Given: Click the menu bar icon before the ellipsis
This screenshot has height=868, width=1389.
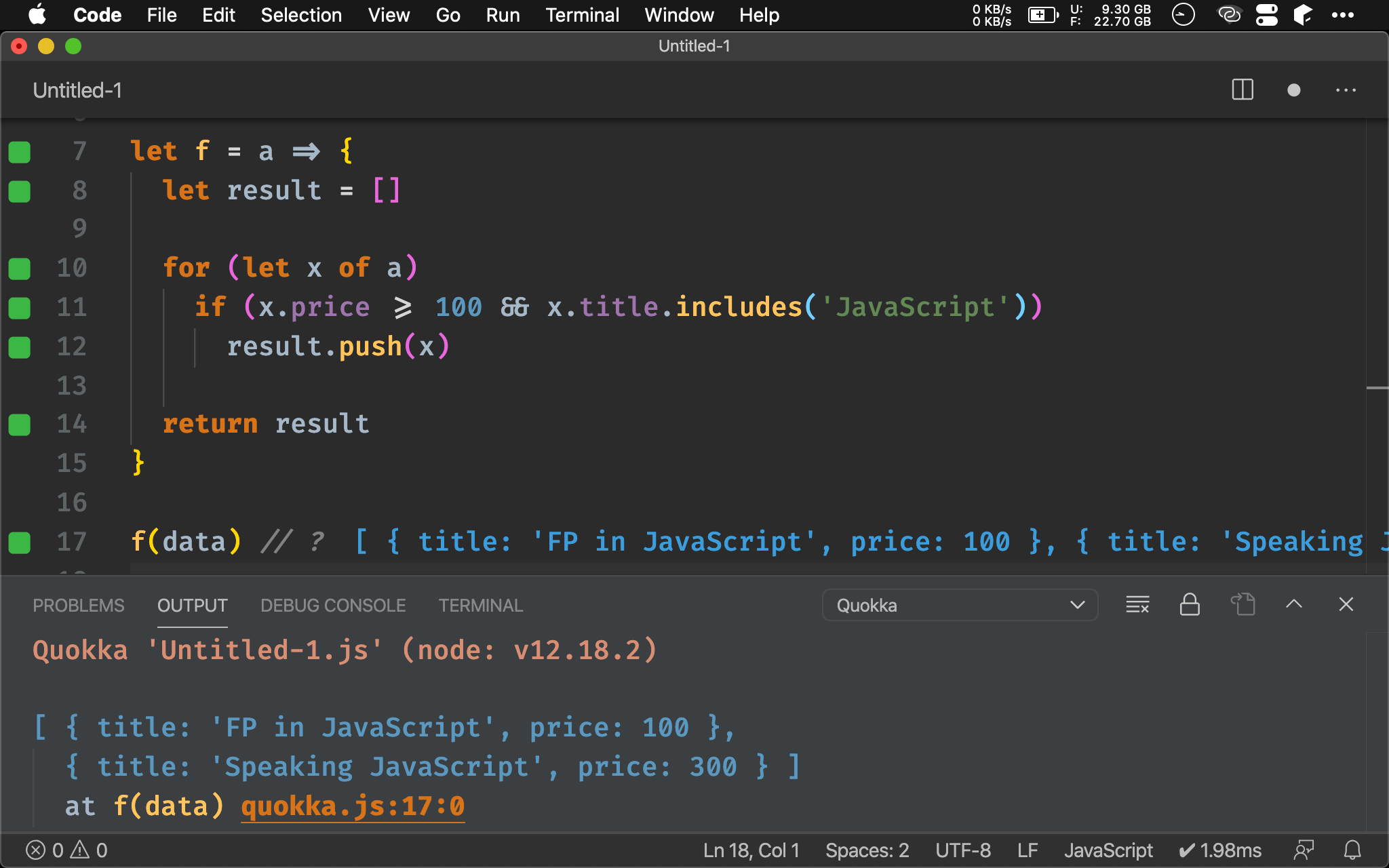Looking at the screenshot, I should point(1303,14).
